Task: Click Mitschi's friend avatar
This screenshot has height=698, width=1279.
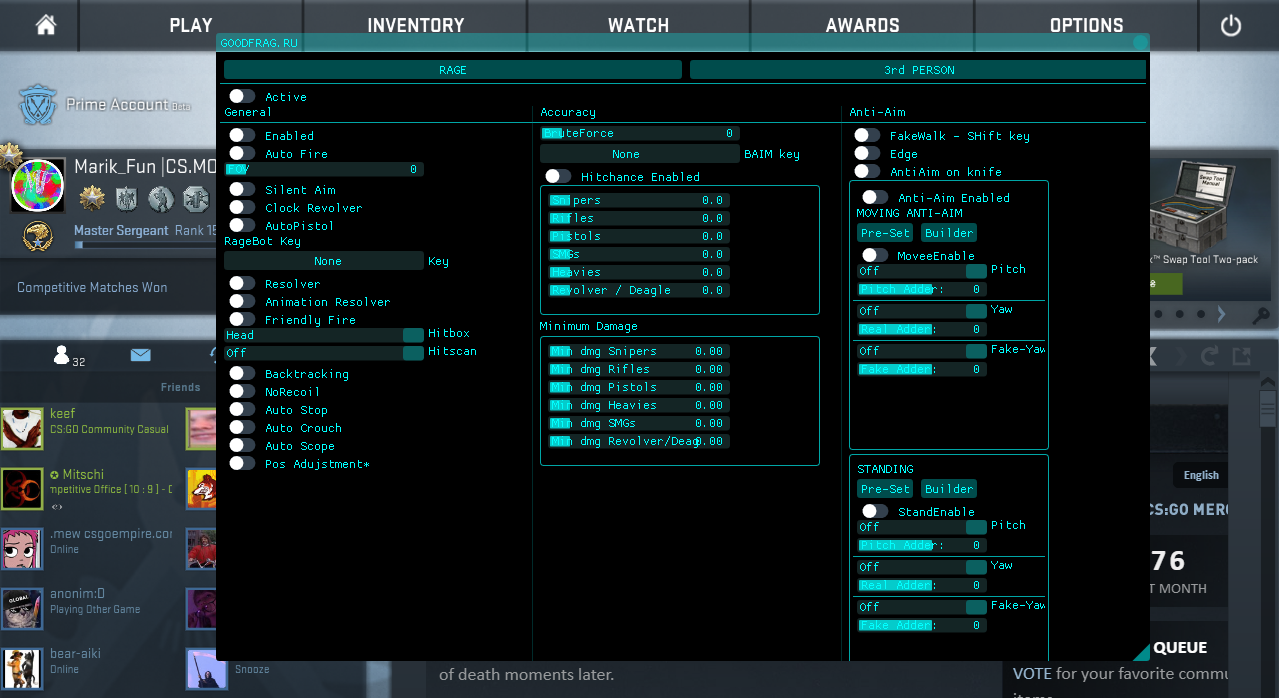Action: tap(22, 489)
